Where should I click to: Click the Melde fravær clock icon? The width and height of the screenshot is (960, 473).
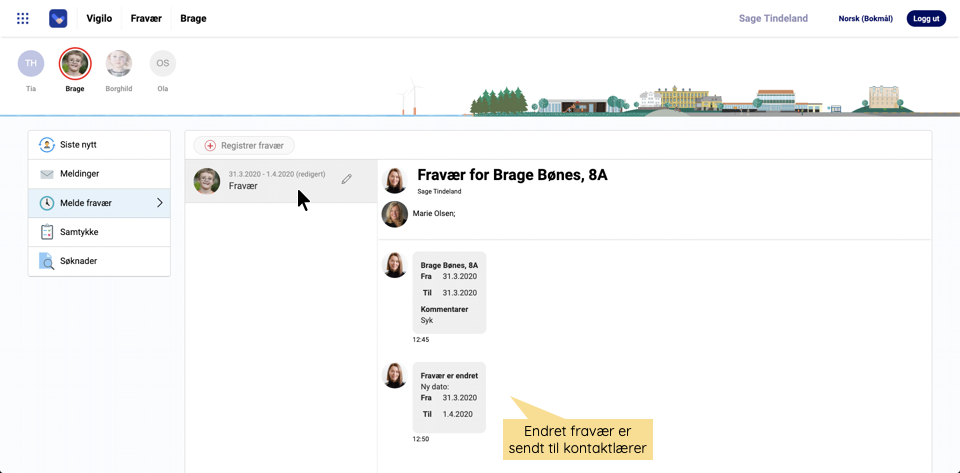(46, 203)
